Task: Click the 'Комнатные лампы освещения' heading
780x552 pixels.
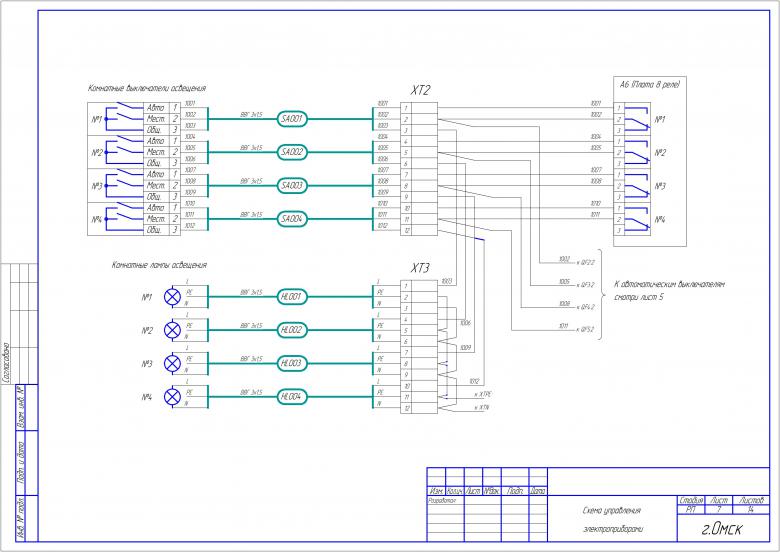Action: [159, 265]
